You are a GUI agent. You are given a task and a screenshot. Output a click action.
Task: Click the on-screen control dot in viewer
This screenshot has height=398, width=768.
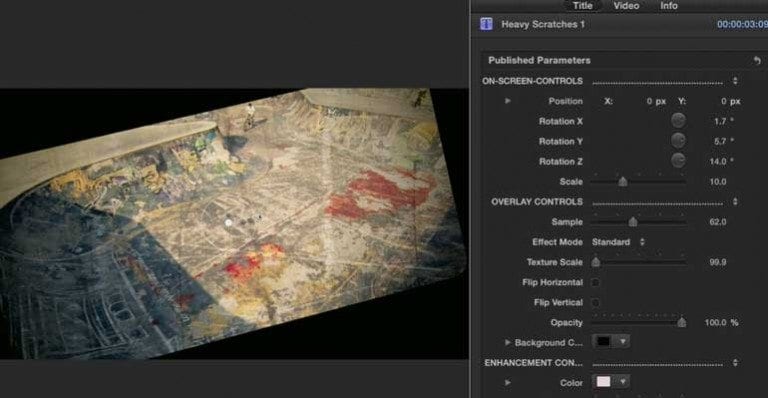pyautogui.click(x=228, y=223)
